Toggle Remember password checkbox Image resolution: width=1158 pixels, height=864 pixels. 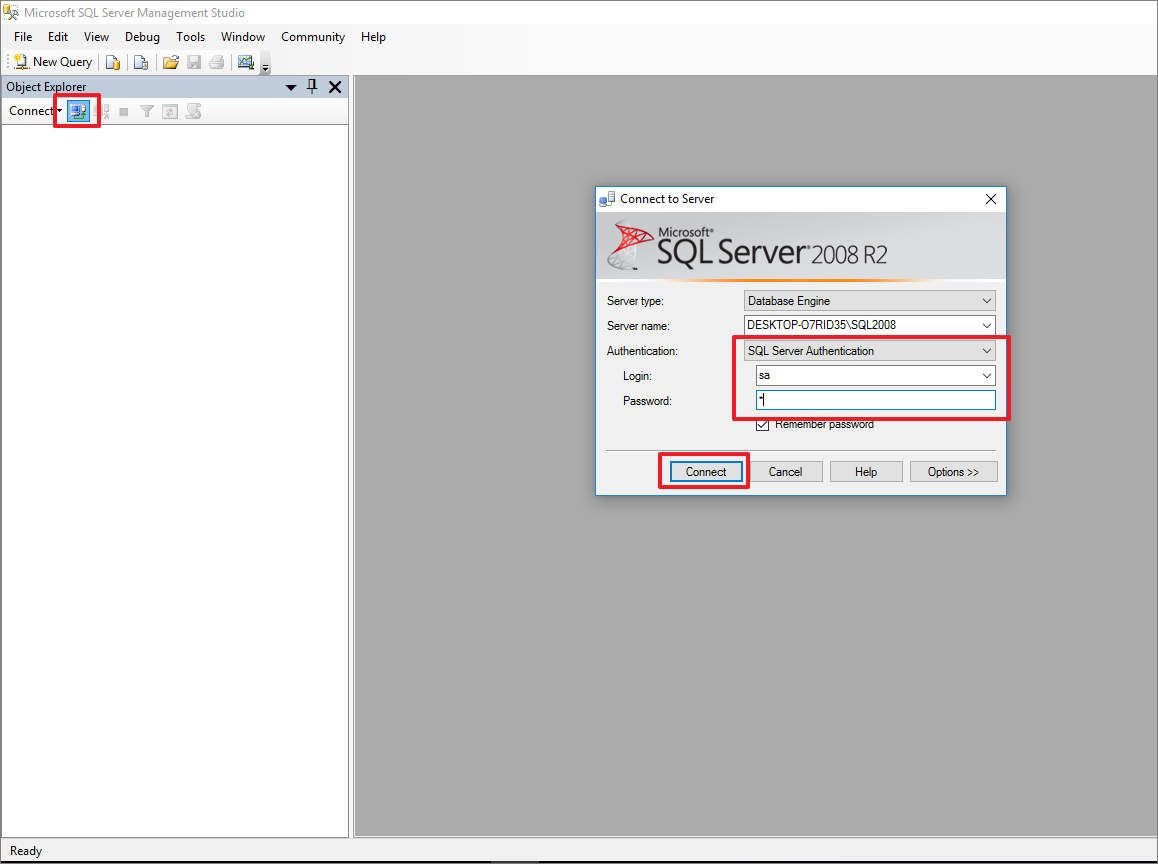pyautogui.click(x=763, y=425)
